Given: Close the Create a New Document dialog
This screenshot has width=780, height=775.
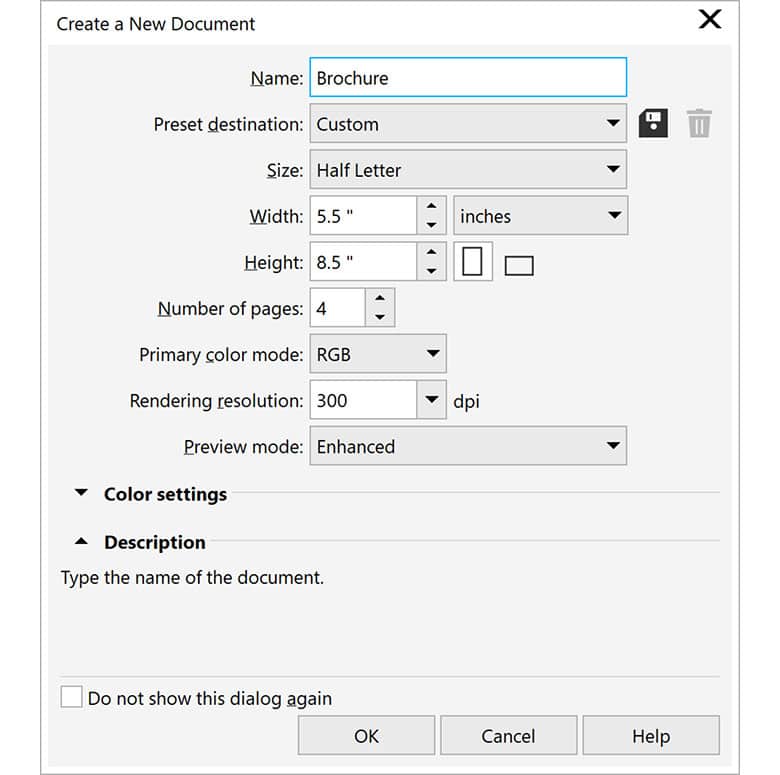Looking at the screenshot, I should [x=709, y=21].
